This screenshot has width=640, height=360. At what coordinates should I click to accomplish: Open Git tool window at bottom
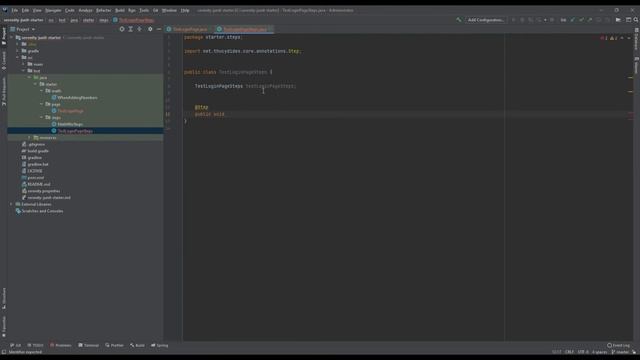[16, 345]
